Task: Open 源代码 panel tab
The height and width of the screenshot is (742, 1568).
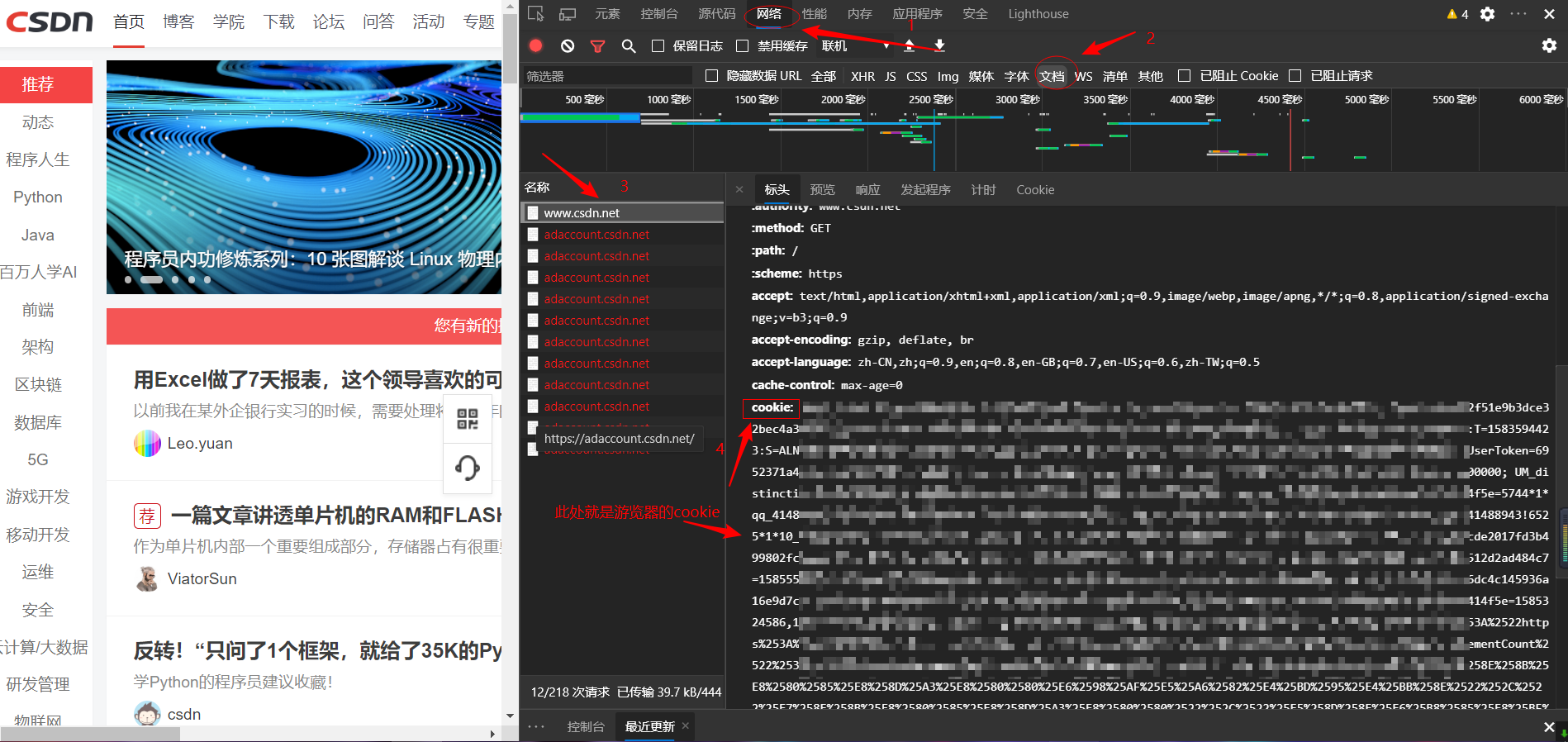Action: (717, 14)
